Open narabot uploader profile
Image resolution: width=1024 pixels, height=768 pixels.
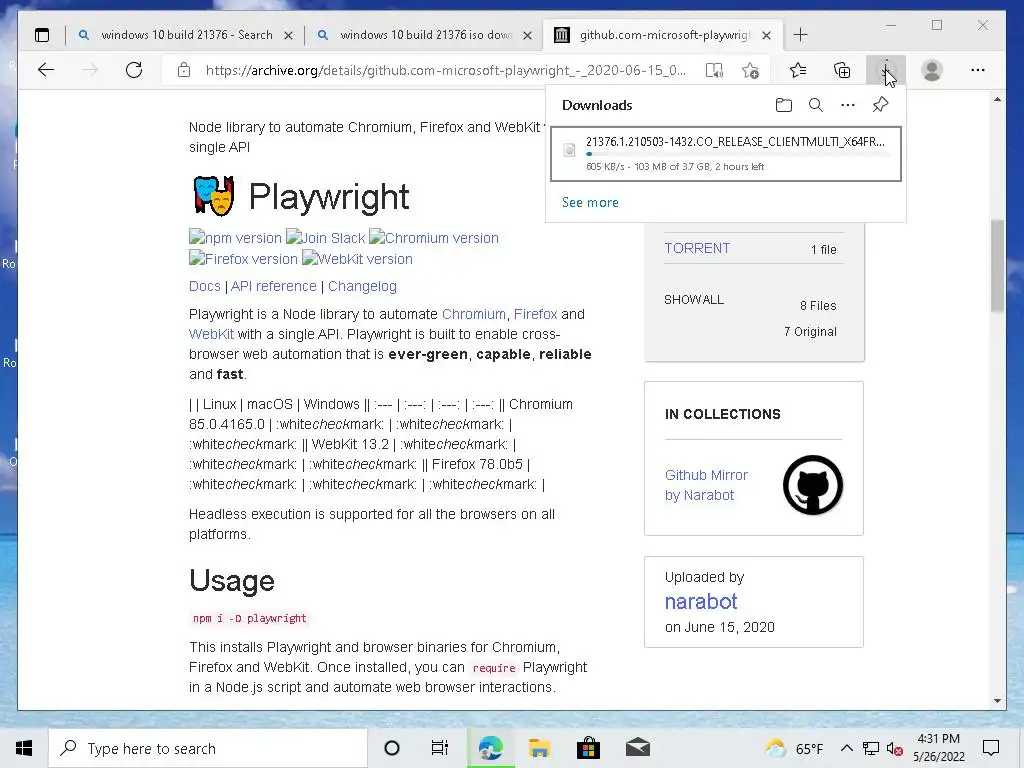(x=701, y=601)
